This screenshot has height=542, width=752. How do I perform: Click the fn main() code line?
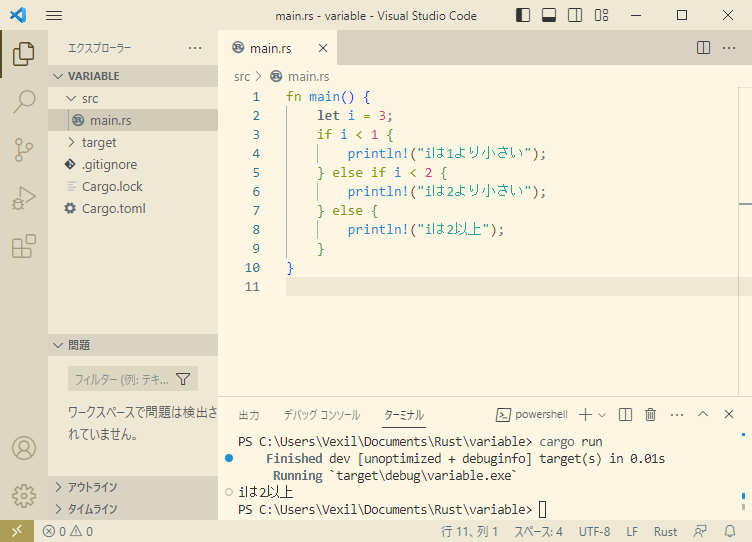[328, 97]
